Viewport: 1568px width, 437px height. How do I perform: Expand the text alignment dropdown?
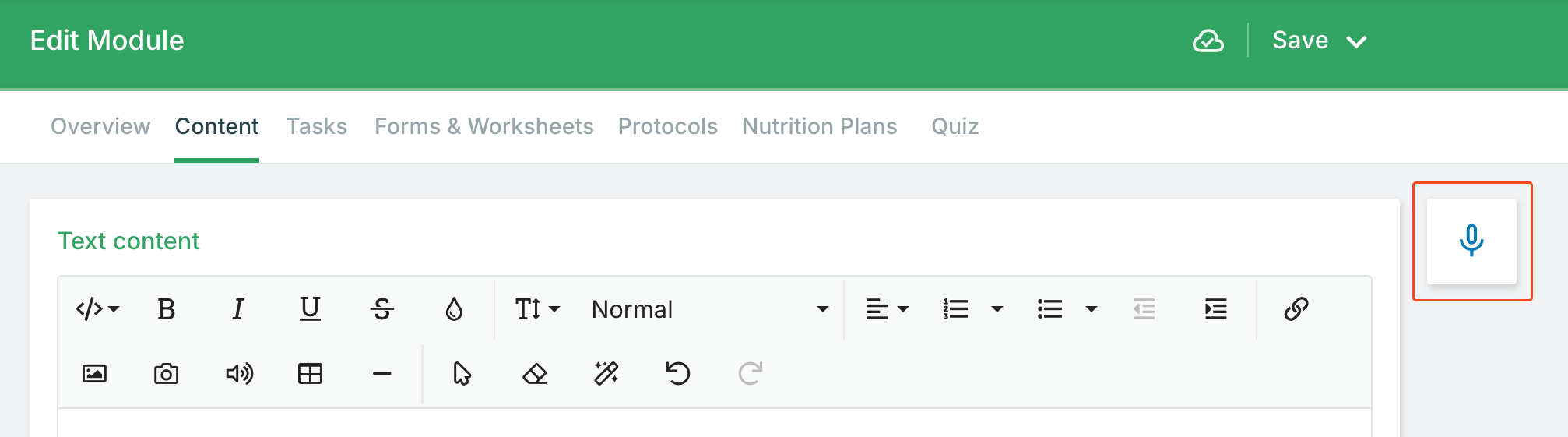click(x=887, y=309)
